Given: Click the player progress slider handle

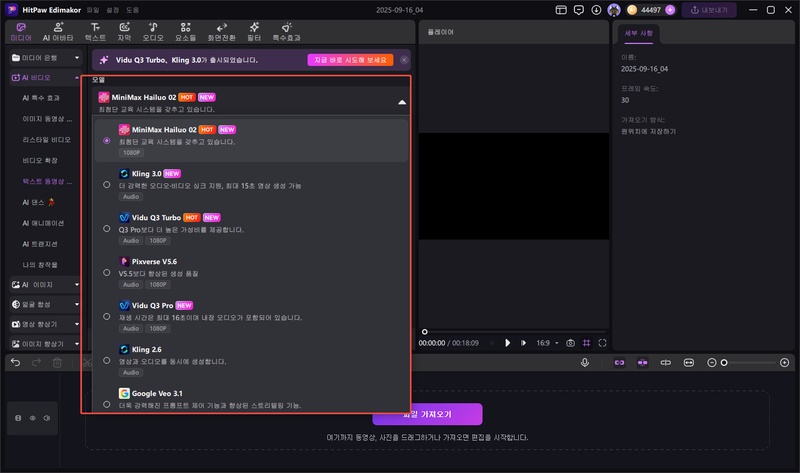Looking at the screenshot, I should click(x=424, y=332).
